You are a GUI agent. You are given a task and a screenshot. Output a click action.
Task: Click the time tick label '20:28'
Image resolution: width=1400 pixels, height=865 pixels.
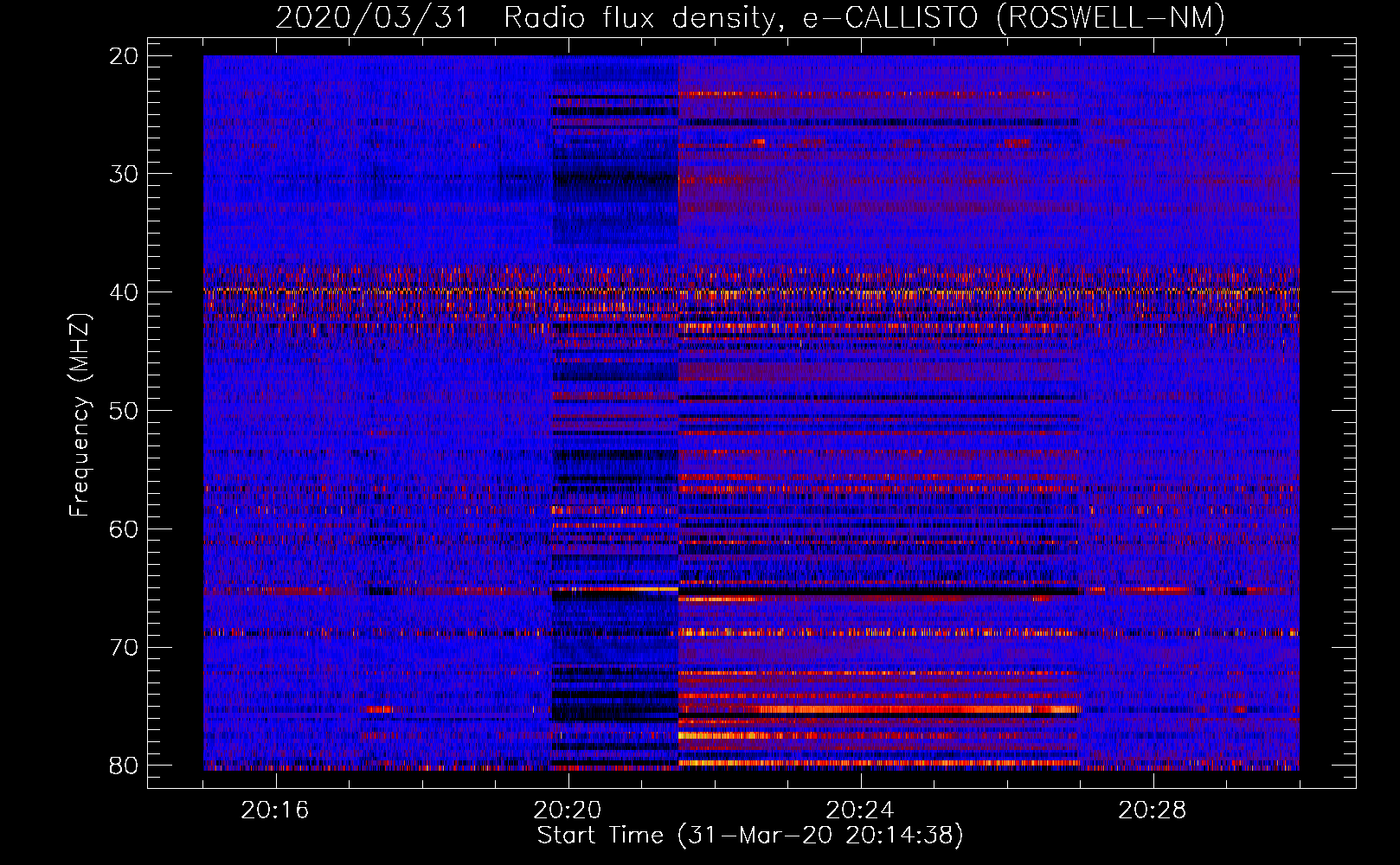pos(1153,811)
